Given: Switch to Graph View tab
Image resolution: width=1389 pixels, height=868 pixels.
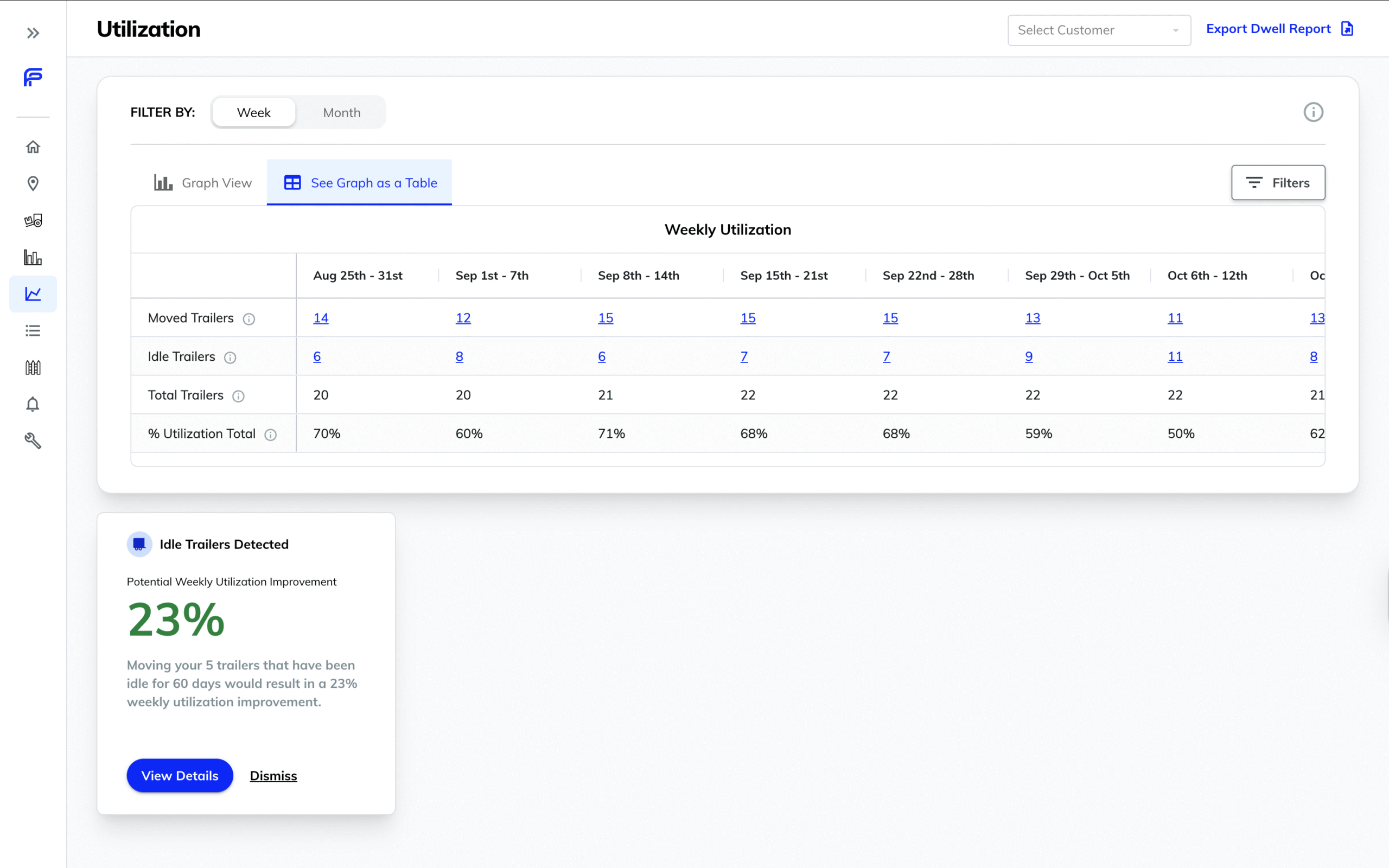Looking at the screenshot, I should pyautogui.click(x=202, y=183).
